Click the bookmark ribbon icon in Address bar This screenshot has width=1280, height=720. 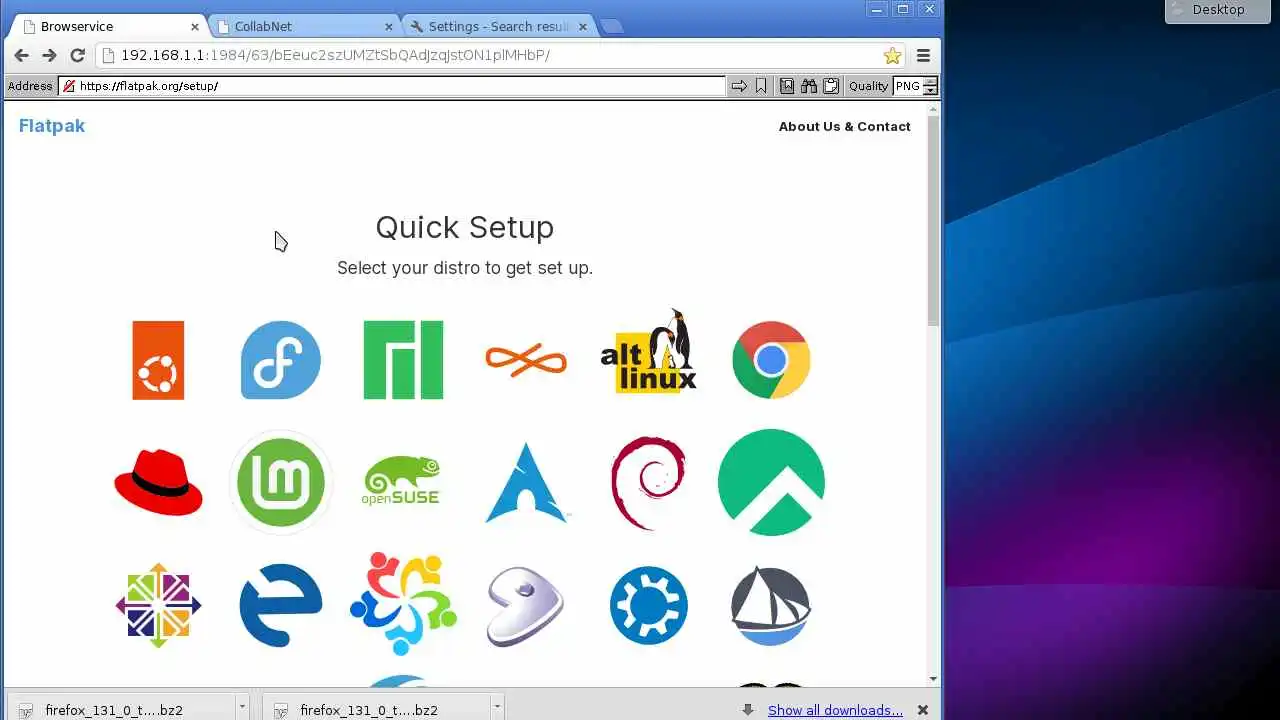point(761,86)
